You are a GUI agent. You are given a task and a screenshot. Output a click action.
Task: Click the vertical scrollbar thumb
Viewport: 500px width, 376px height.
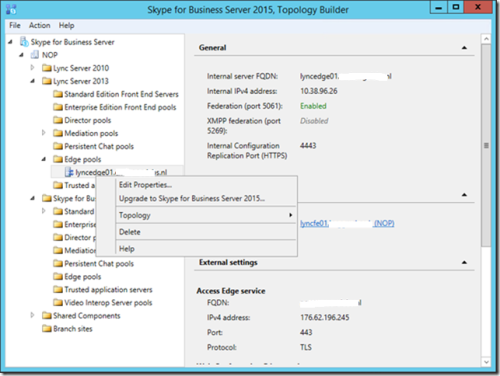[x=486, y=145]
